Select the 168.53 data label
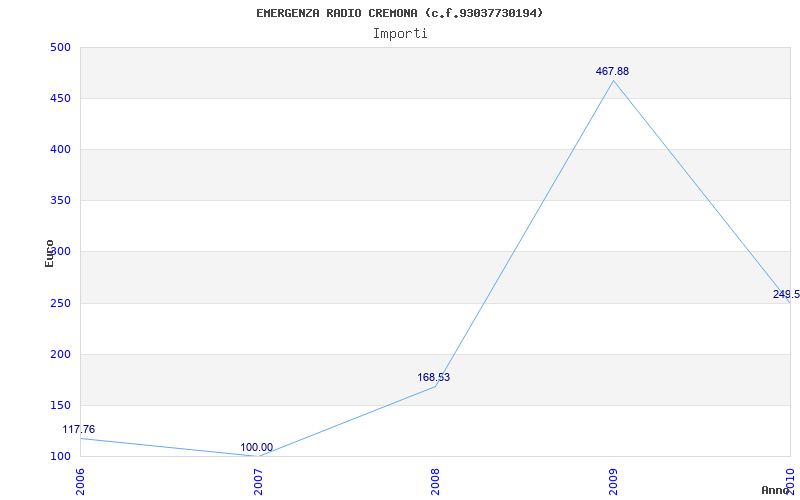This screenshot has height=500, width=800. (434, 378)
